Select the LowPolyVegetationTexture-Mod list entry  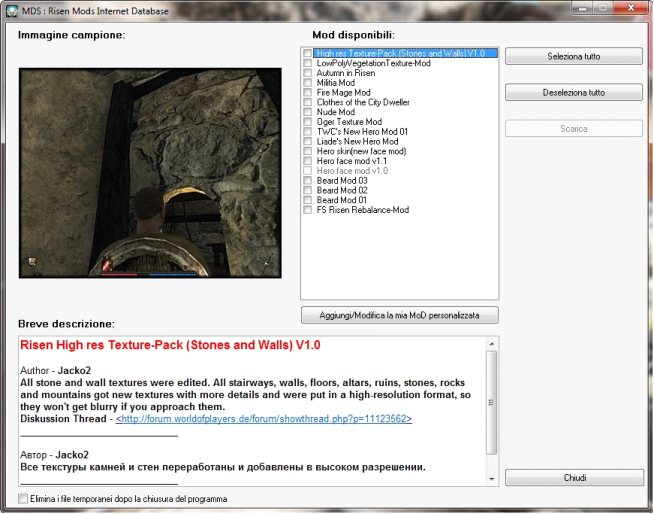point(373,63)
